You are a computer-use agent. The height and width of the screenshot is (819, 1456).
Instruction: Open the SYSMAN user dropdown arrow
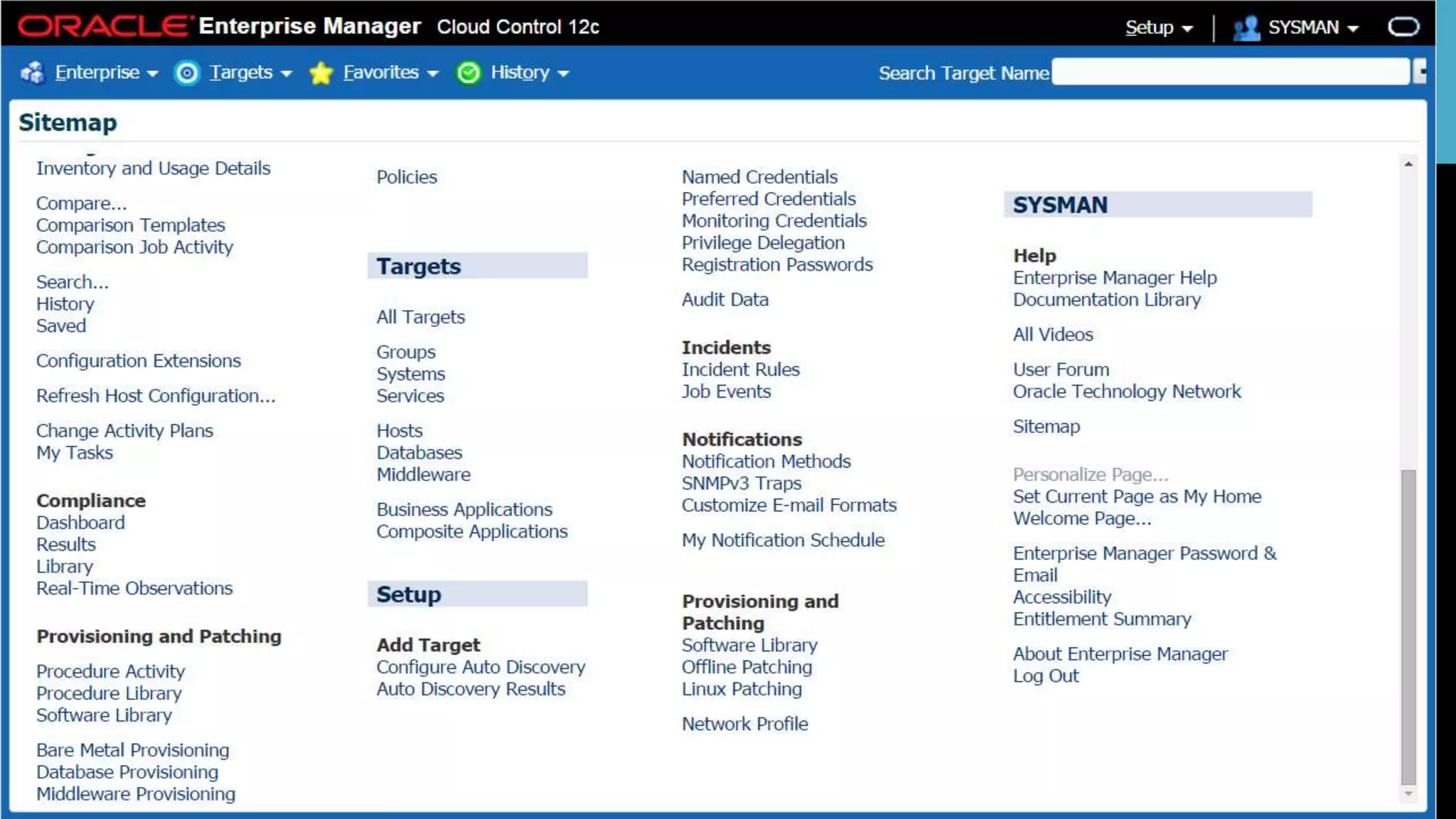pos(1353,28)
